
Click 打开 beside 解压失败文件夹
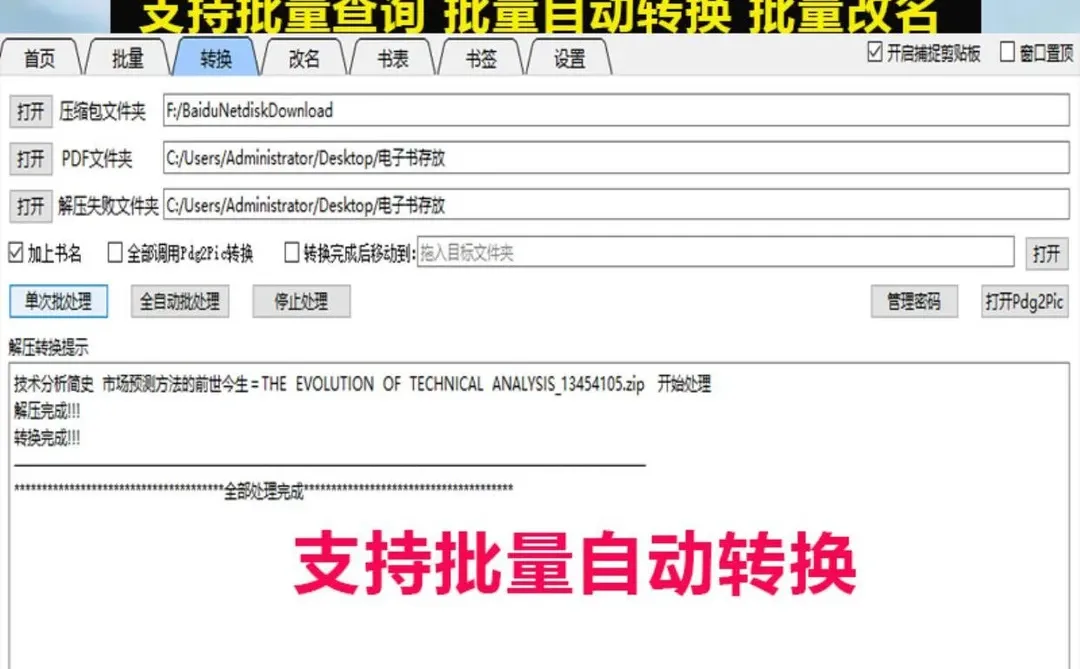point(30,205)
